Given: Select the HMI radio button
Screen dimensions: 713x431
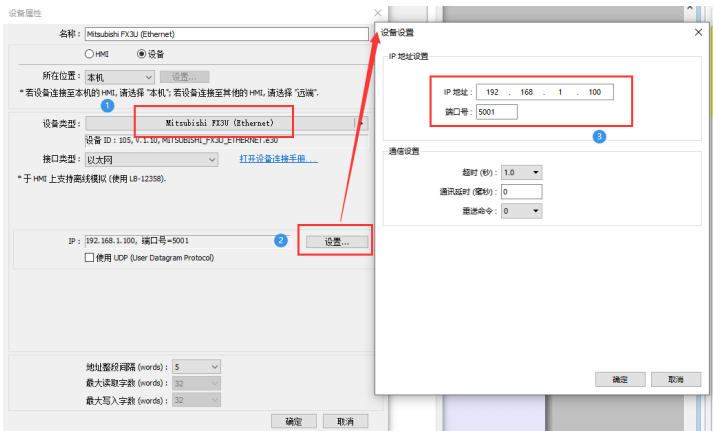Looking at the screenshot, I should coord(89,54).
